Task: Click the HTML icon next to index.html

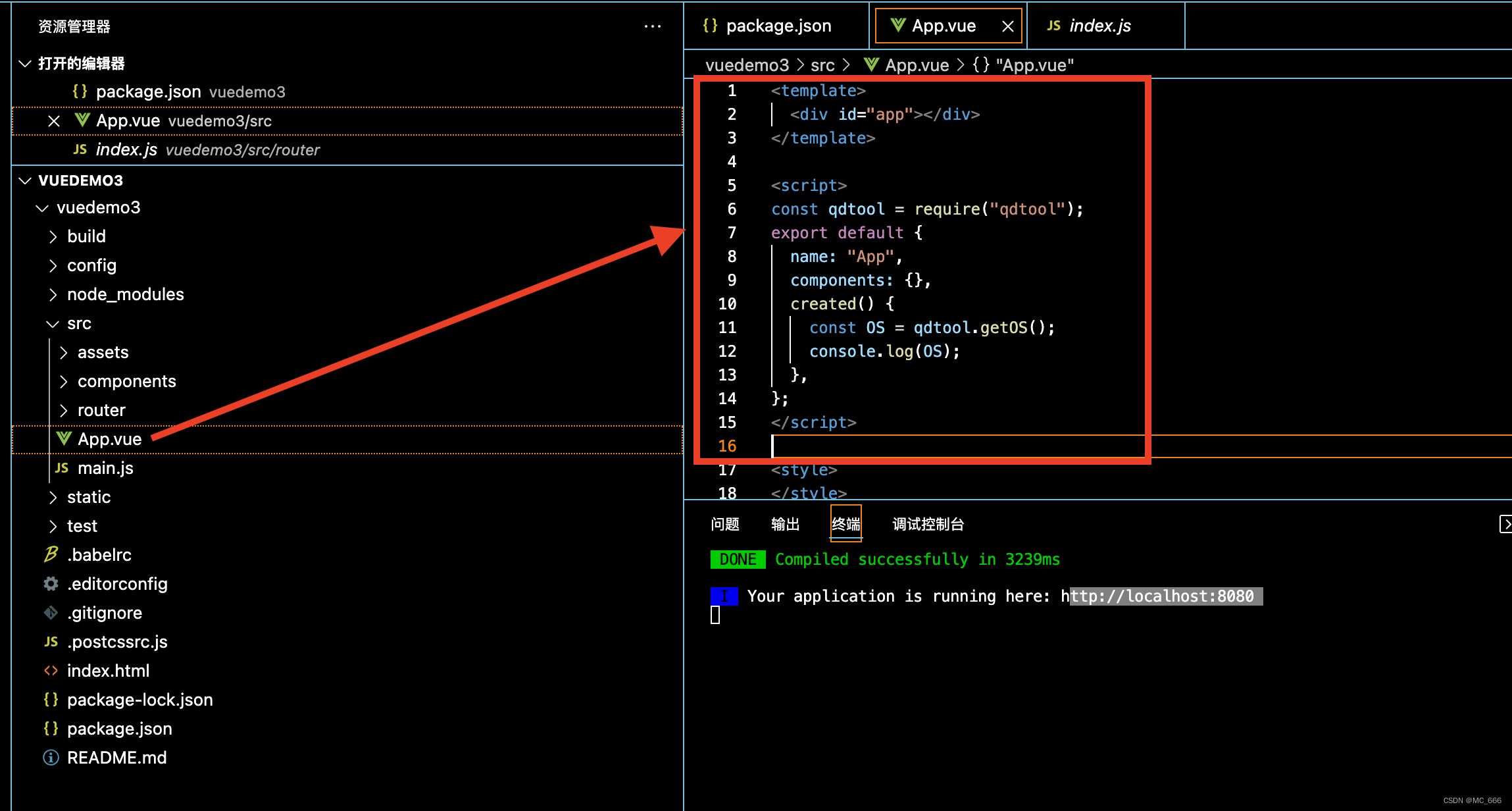Action: pos(51,671)
